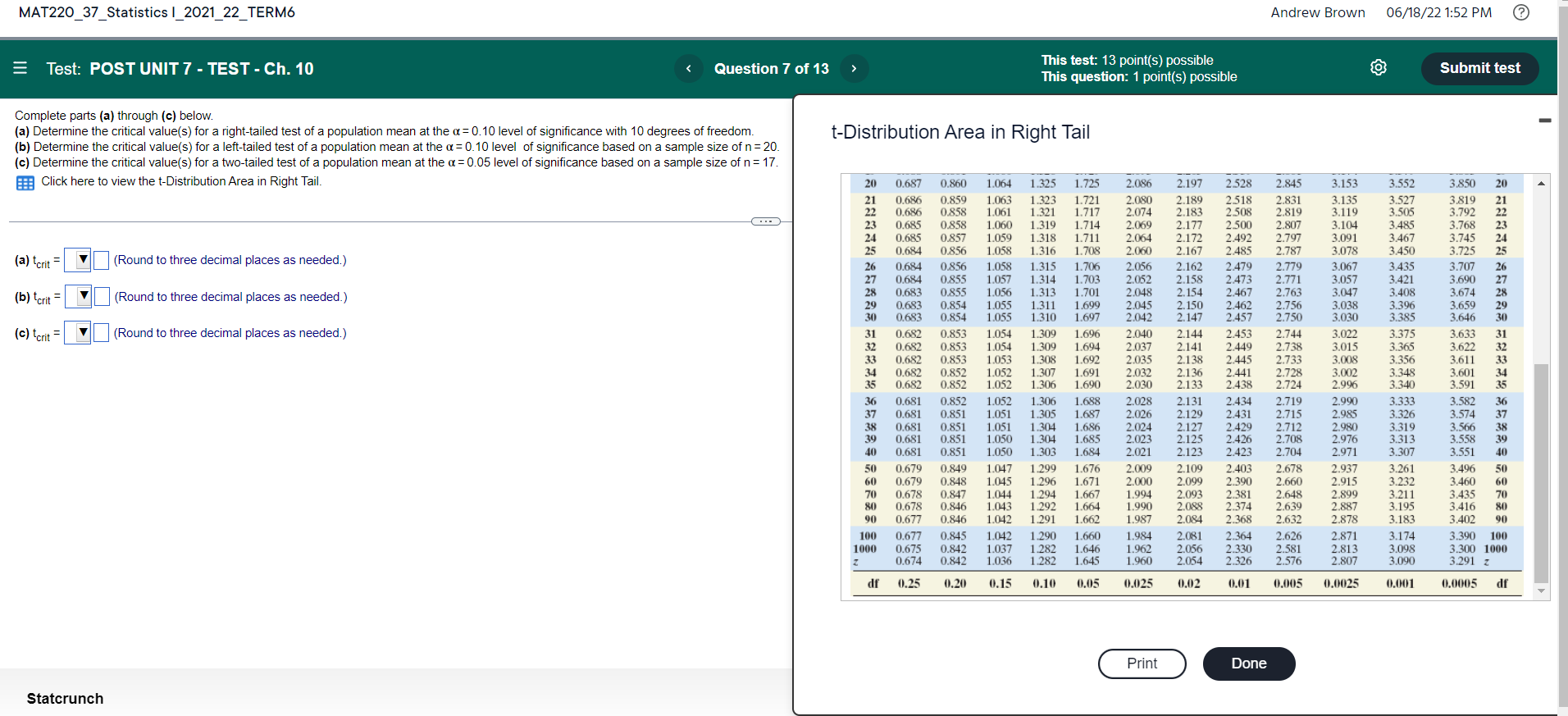Open the settings gear icon
Image resolution: width=1568 pixels, height=716 pixels.
(1379, 68)
